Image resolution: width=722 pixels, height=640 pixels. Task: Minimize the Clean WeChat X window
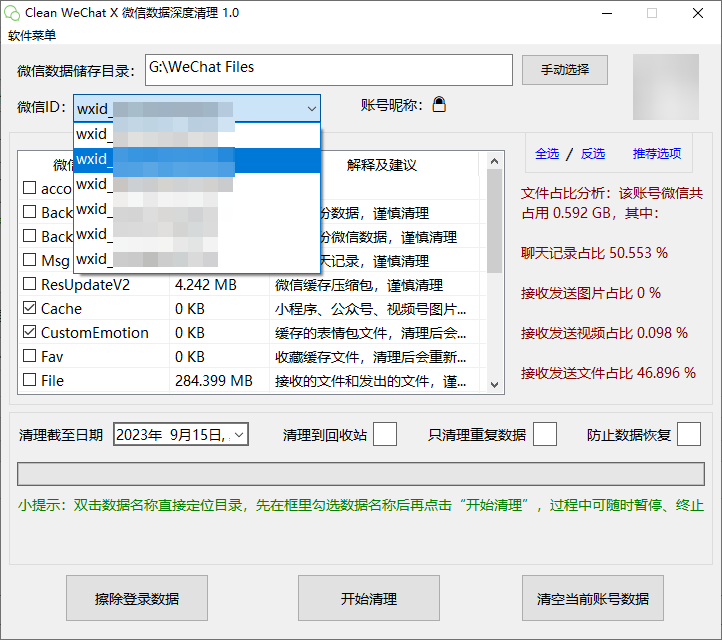click(607, 13)
